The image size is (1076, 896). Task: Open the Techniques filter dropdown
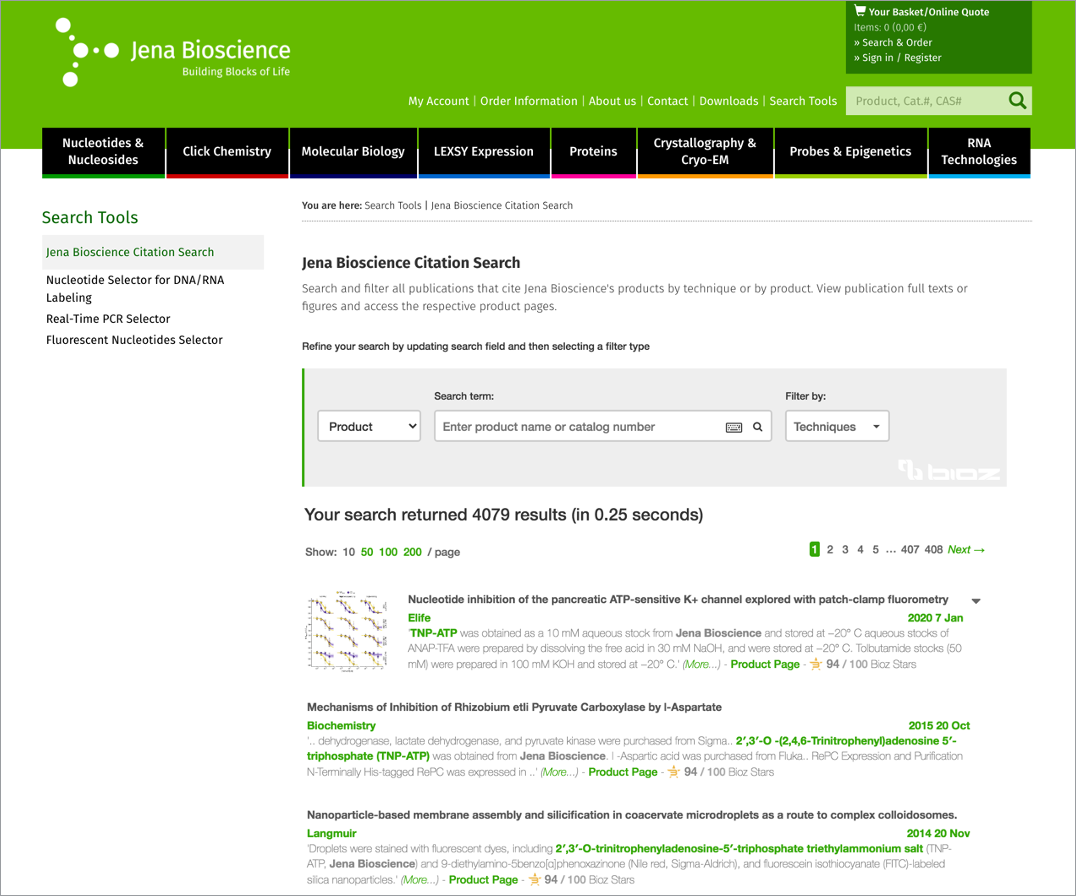coord(837,426)
